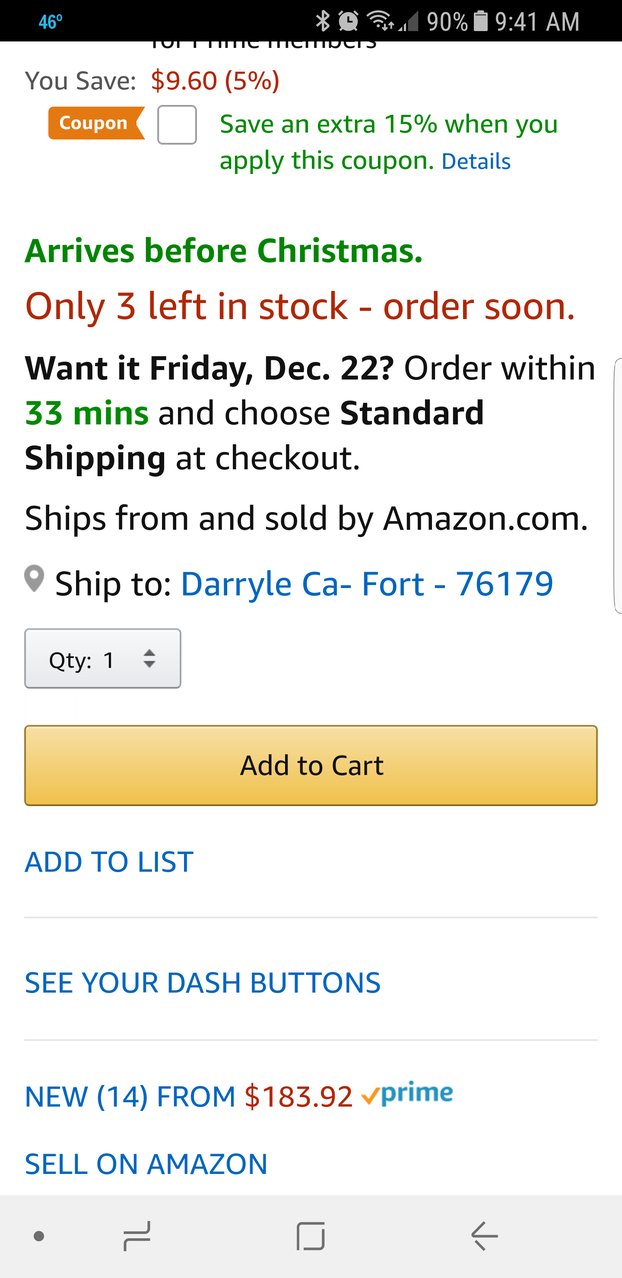Screen dimensions: 622x1278
Task: Go back using the arrow navigation icon
Action: click(484, 1237)
